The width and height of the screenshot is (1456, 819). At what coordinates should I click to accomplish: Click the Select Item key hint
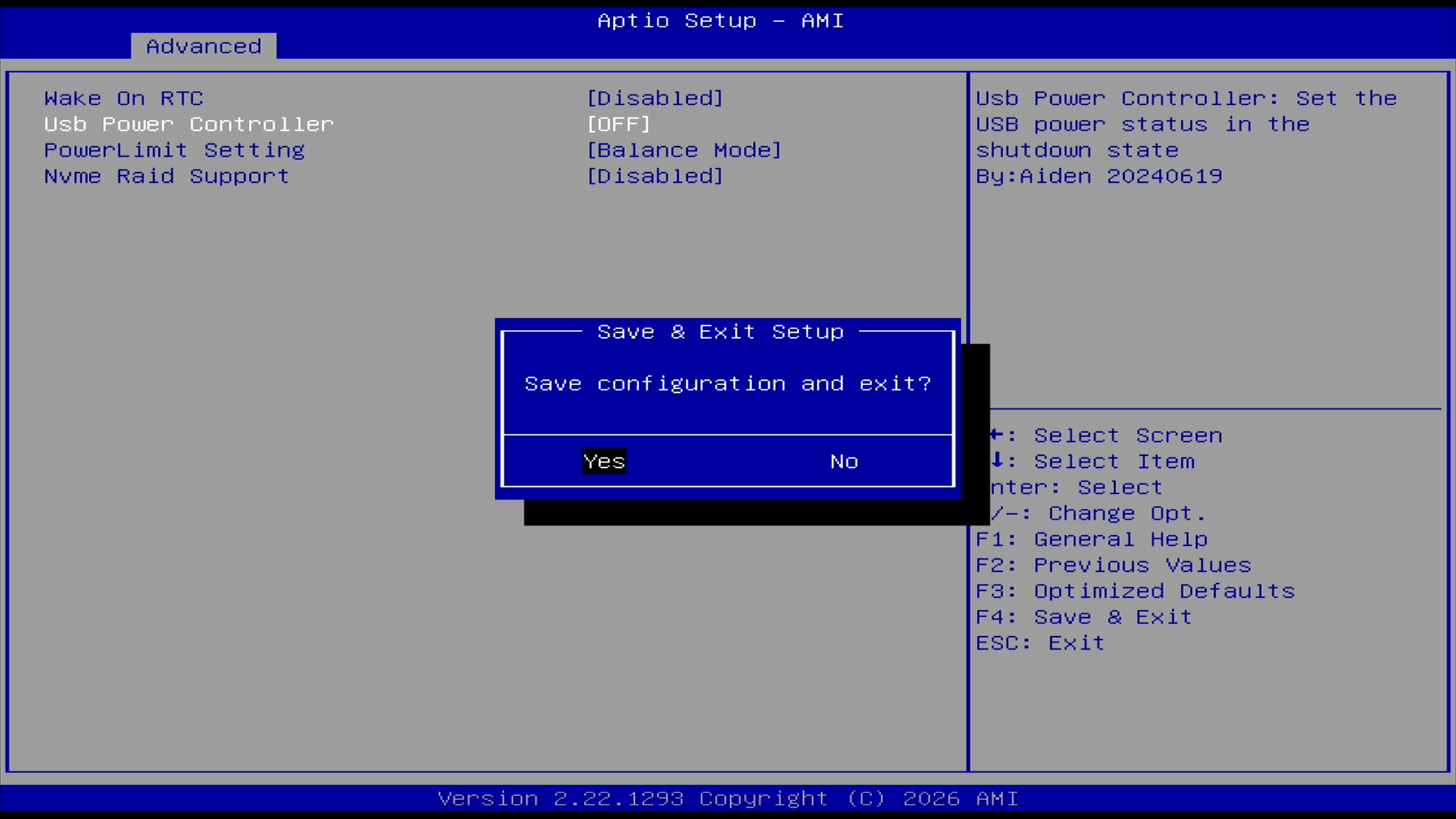[1093, 461]
